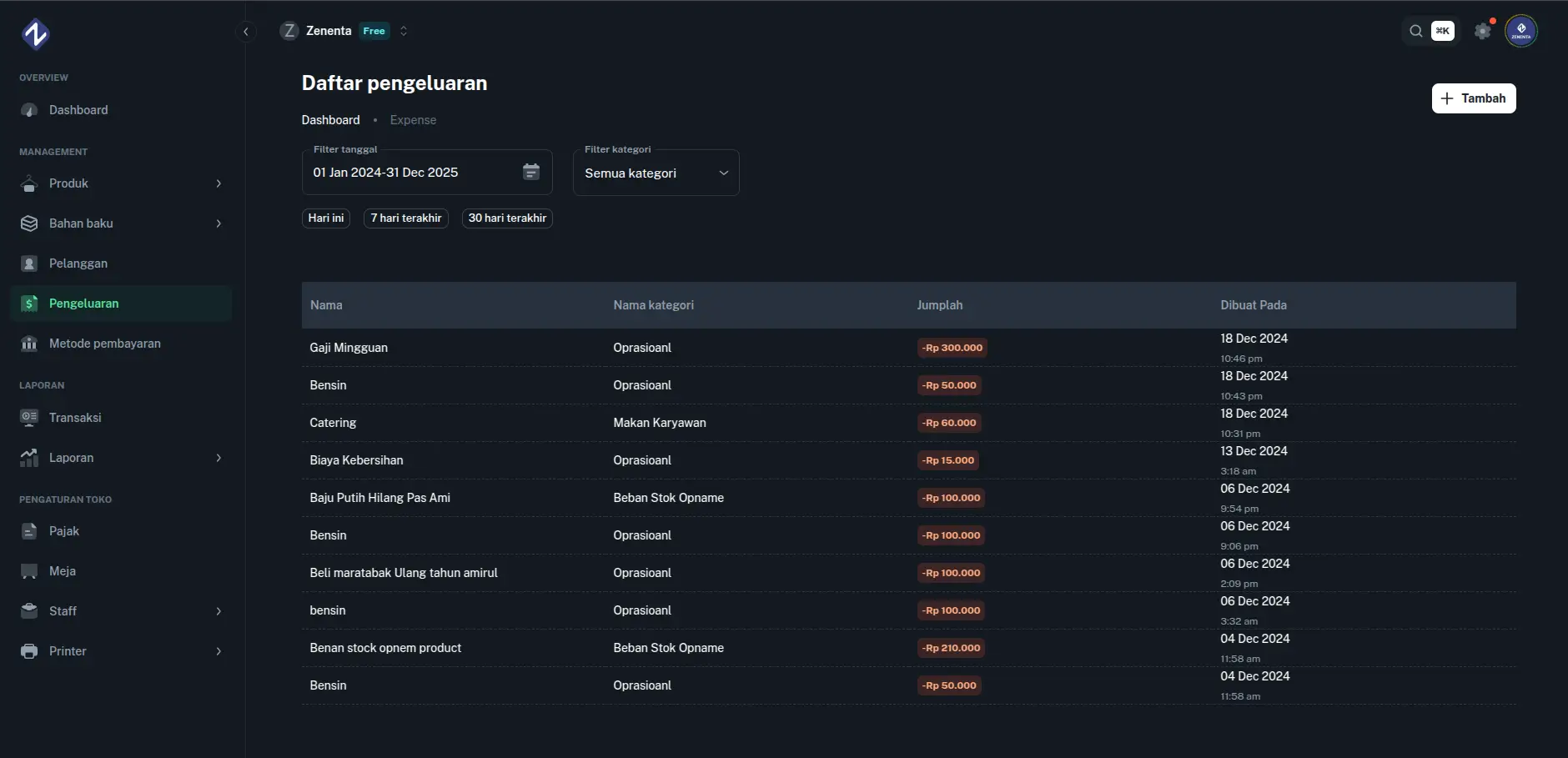Click the search magnifier icon

(1415, 31)
